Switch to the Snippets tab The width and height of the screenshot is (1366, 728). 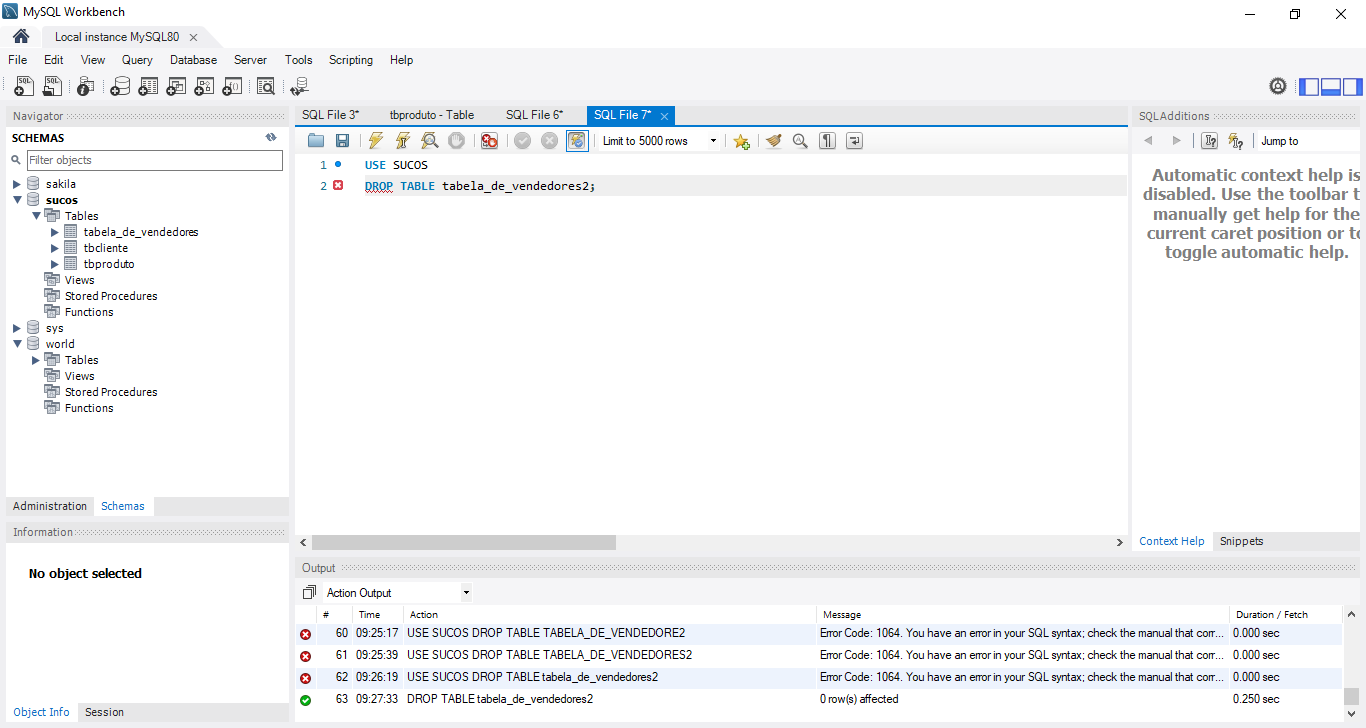(x=1241, y=541)
